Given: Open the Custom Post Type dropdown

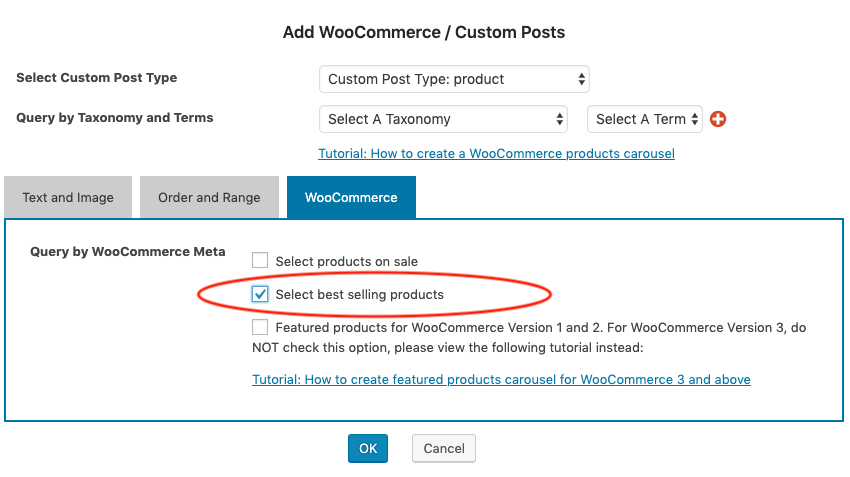Looking at the screenshot, I should point(454,79).
